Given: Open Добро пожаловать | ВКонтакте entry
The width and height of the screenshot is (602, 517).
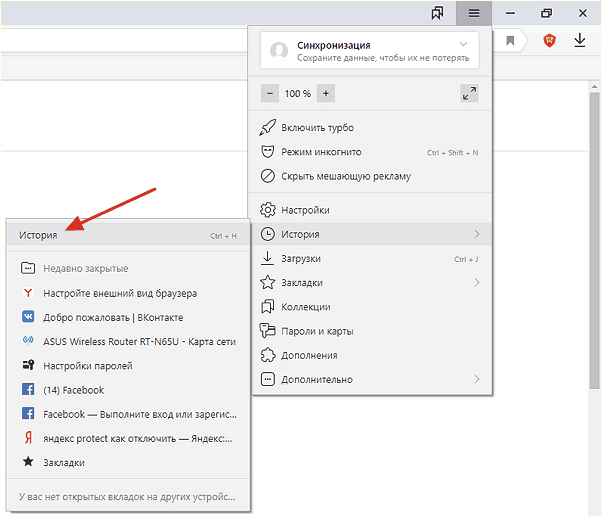Looking at the screenshot, I should (x=128, y=317).
